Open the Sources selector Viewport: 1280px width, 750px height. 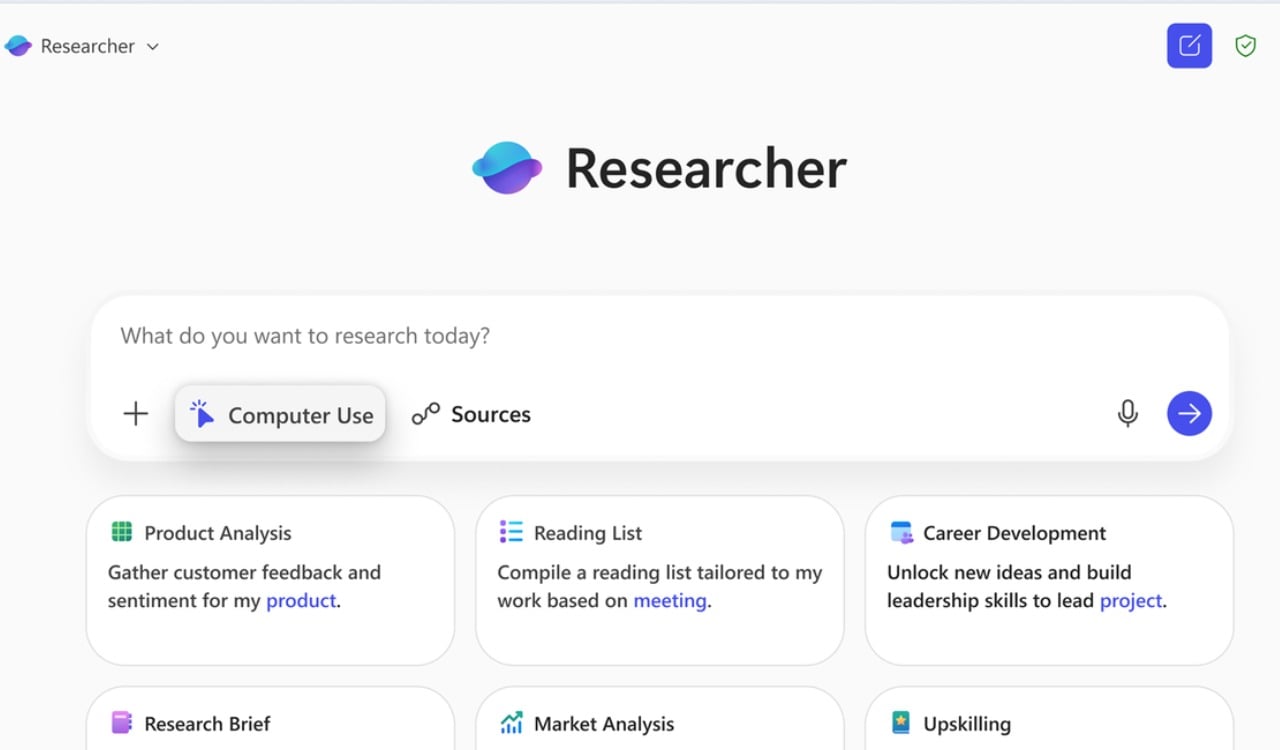pos(471,414)
